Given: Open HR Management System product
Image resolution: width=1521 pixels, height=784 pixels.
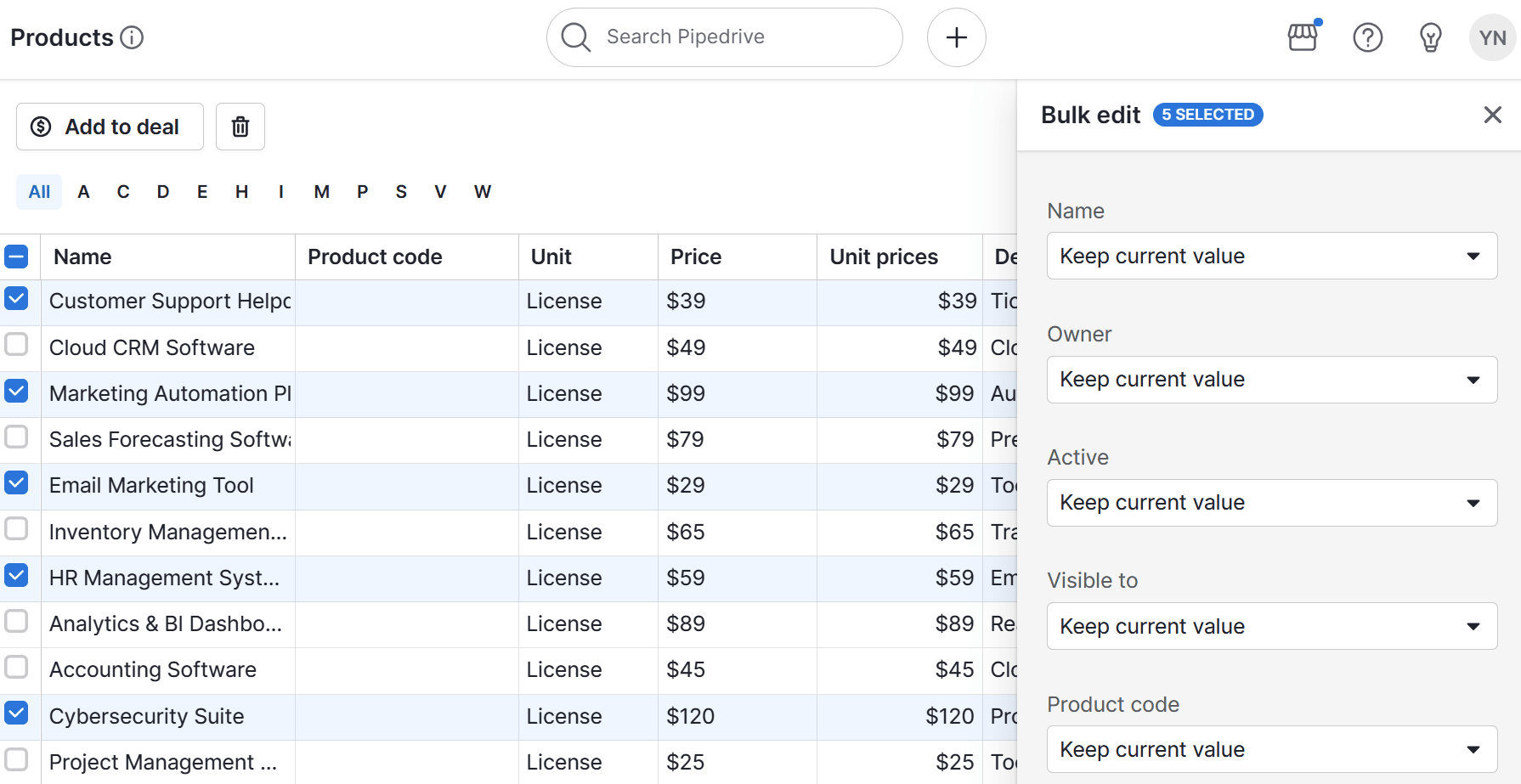Looking at the screenshot, I should click(x=164, y=578).
